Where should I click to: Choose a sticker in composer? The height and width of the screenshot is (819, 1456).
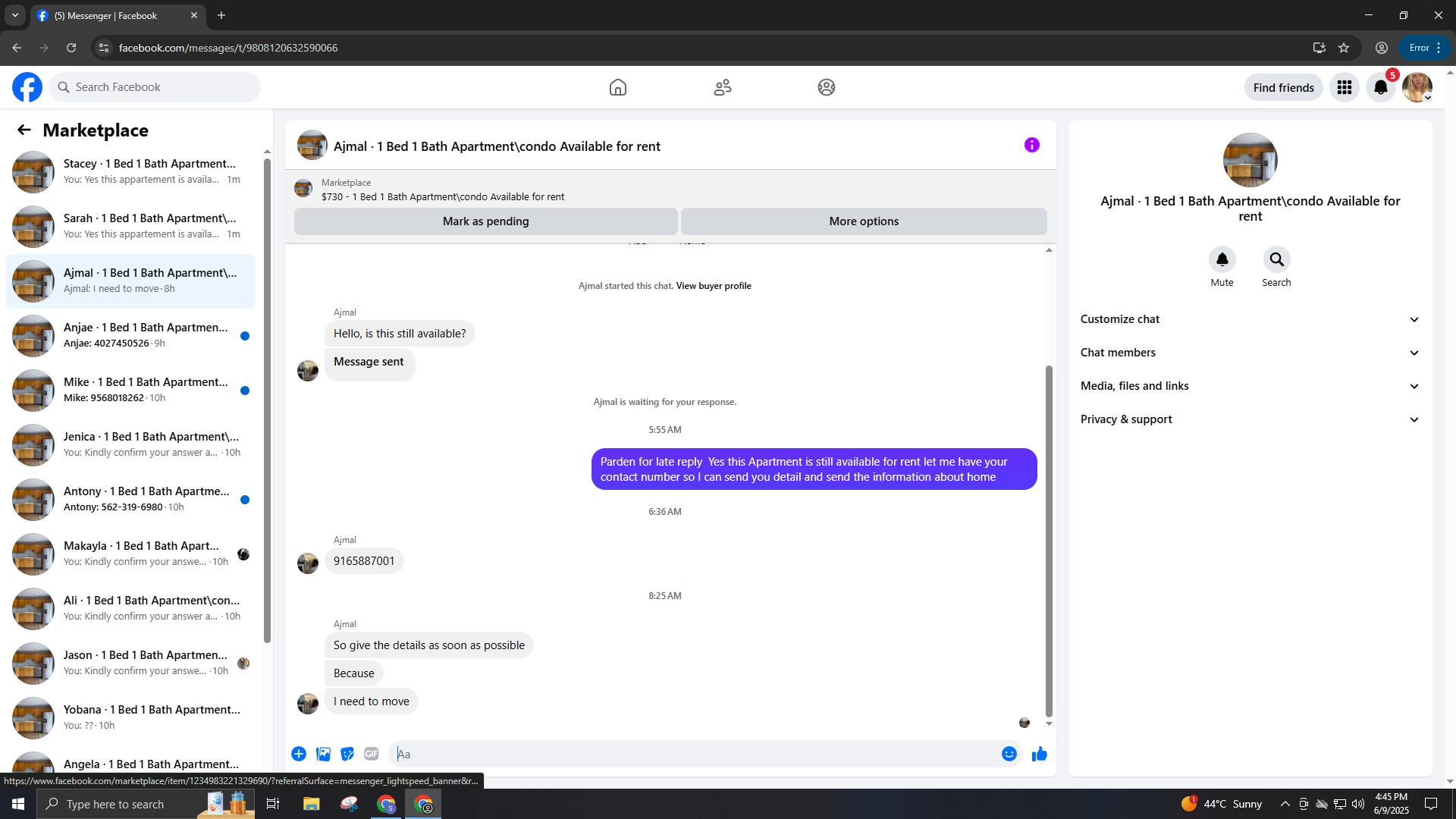click(x=347, y=754)
